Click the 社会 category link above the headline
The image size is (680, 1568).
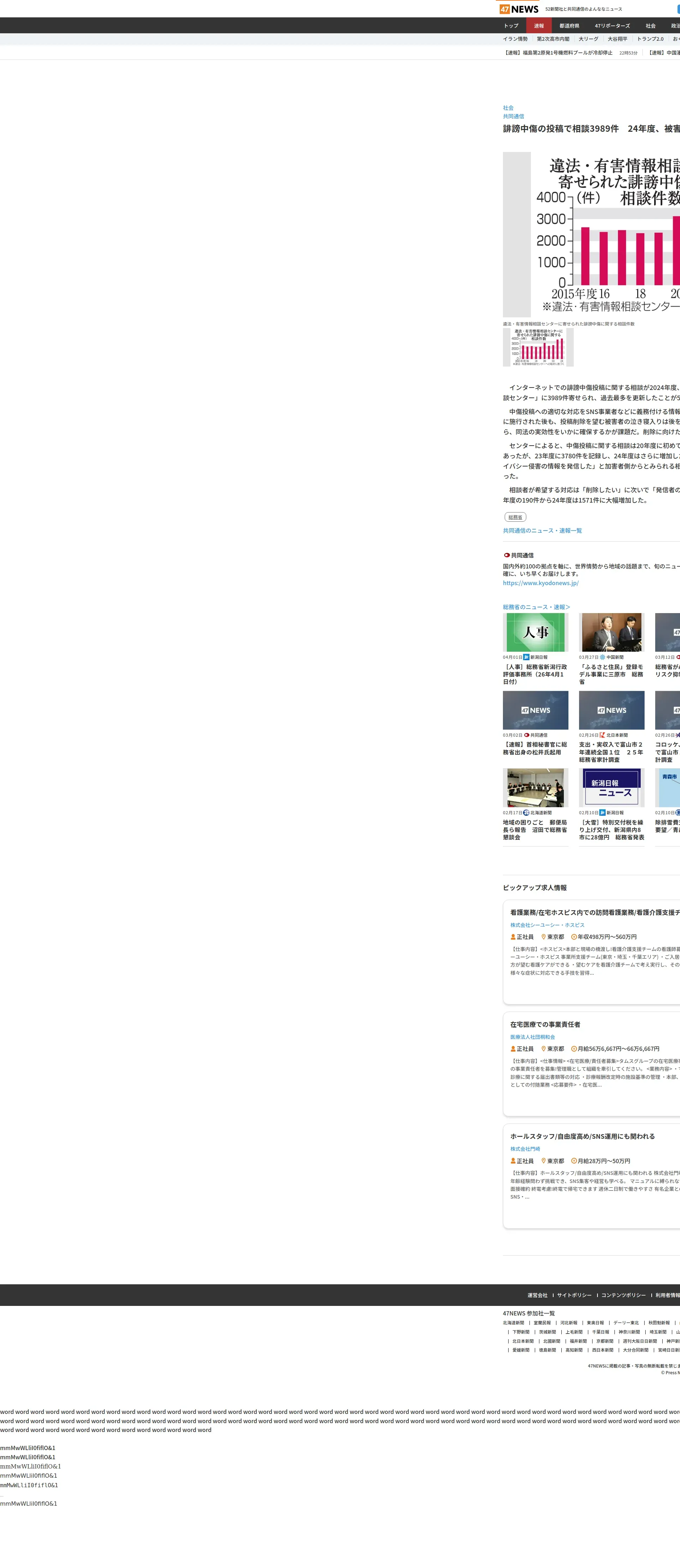(x=508, y=108)
